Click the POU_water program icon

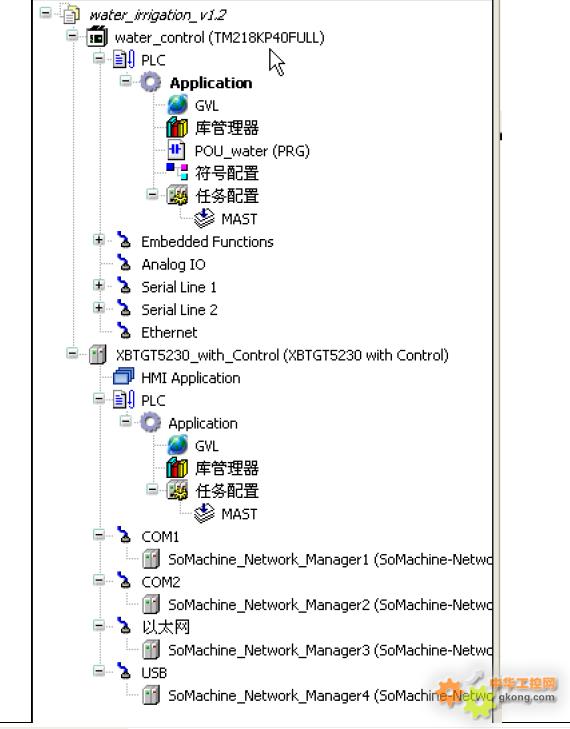(177, 151)
